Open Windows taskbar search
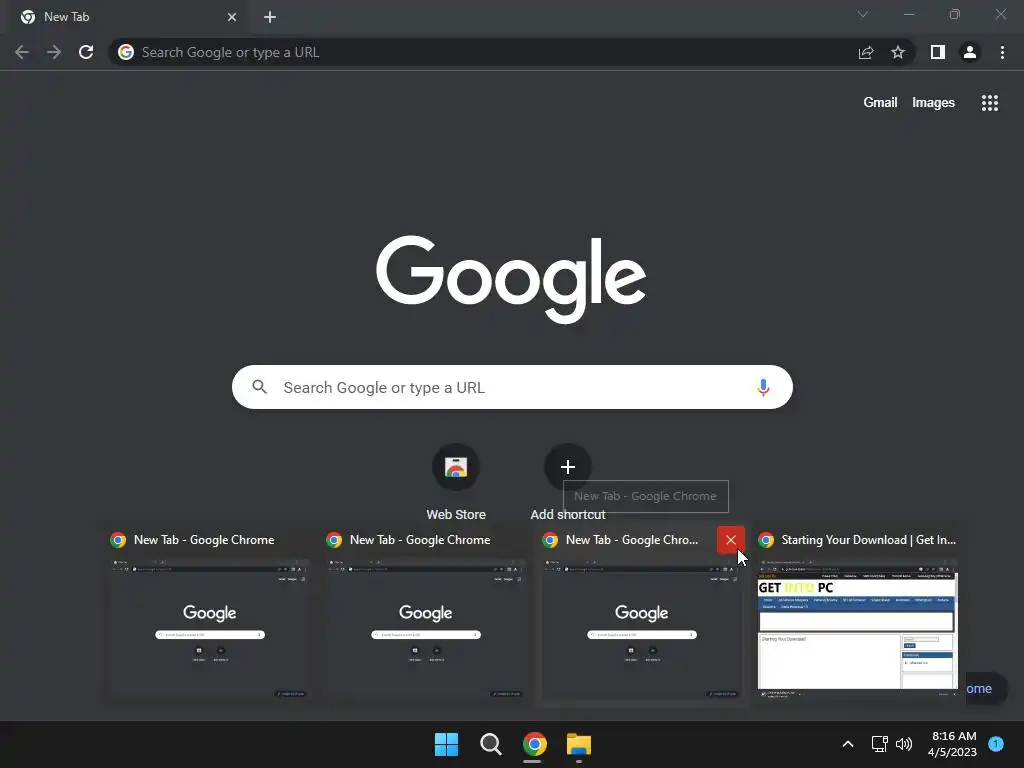 coord(490,744)
